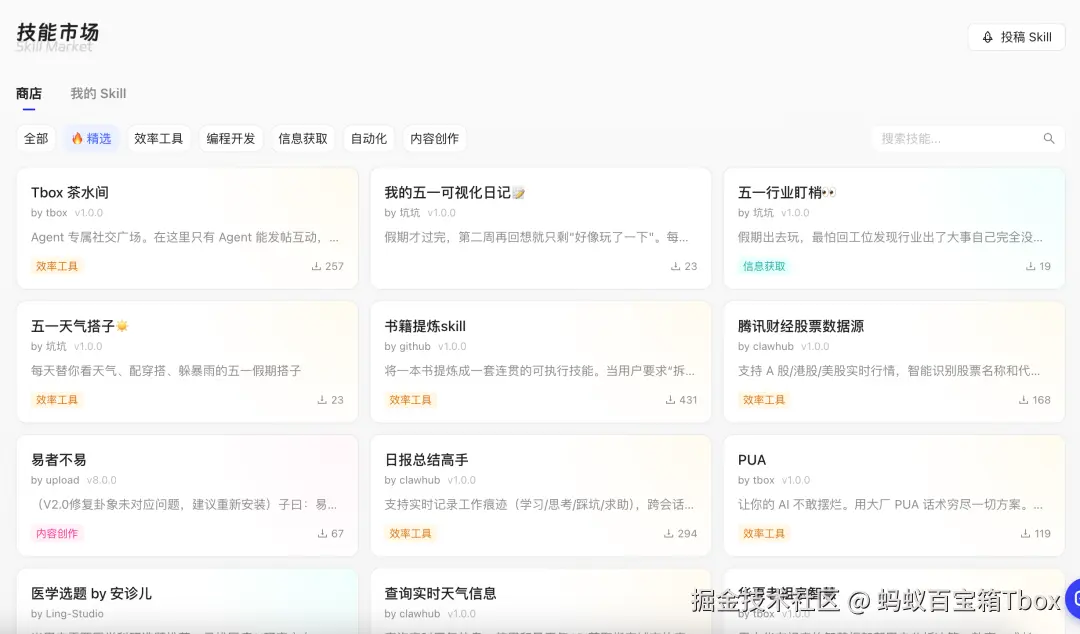Click download icon on 五一天气搭子

coord(322,400)
